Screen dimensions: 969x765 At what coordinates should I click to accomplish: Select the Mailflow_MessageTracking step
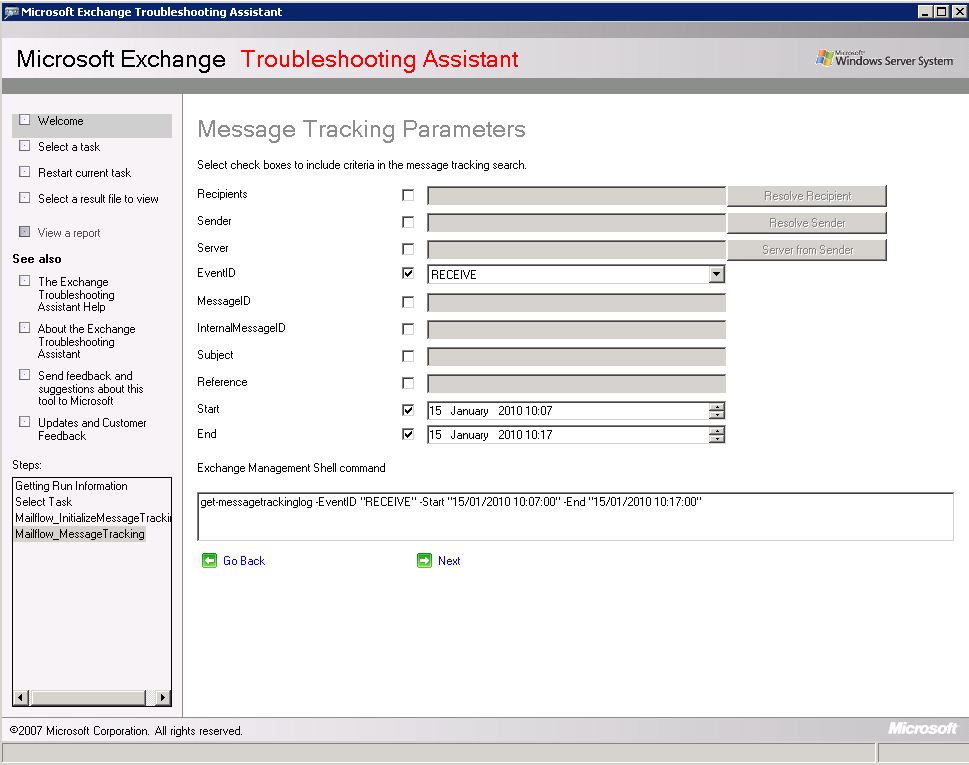coord(80,534)
